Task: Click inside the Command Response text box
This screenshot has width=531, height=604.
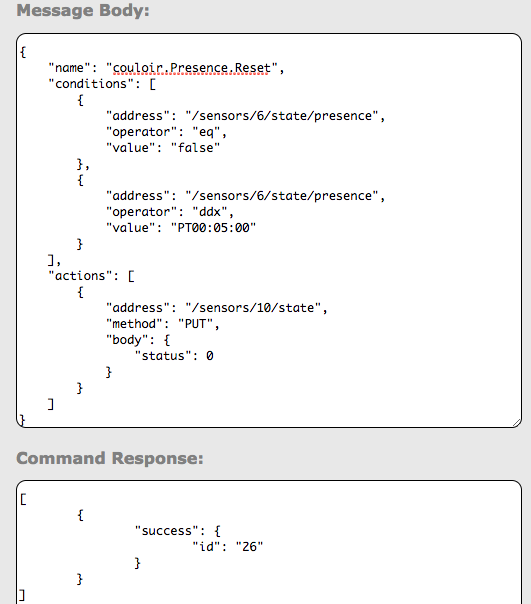Action: coord(269,542)
